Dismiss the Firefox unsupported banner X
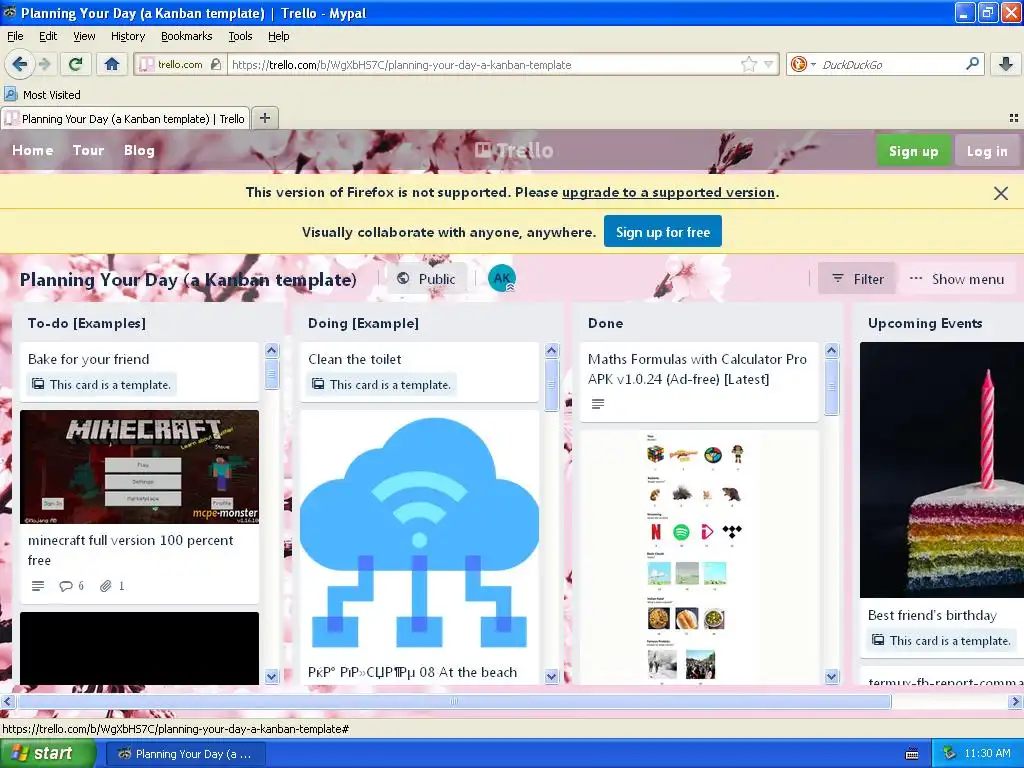Viewport: 1024px width, 768px height. (1000, 193)
